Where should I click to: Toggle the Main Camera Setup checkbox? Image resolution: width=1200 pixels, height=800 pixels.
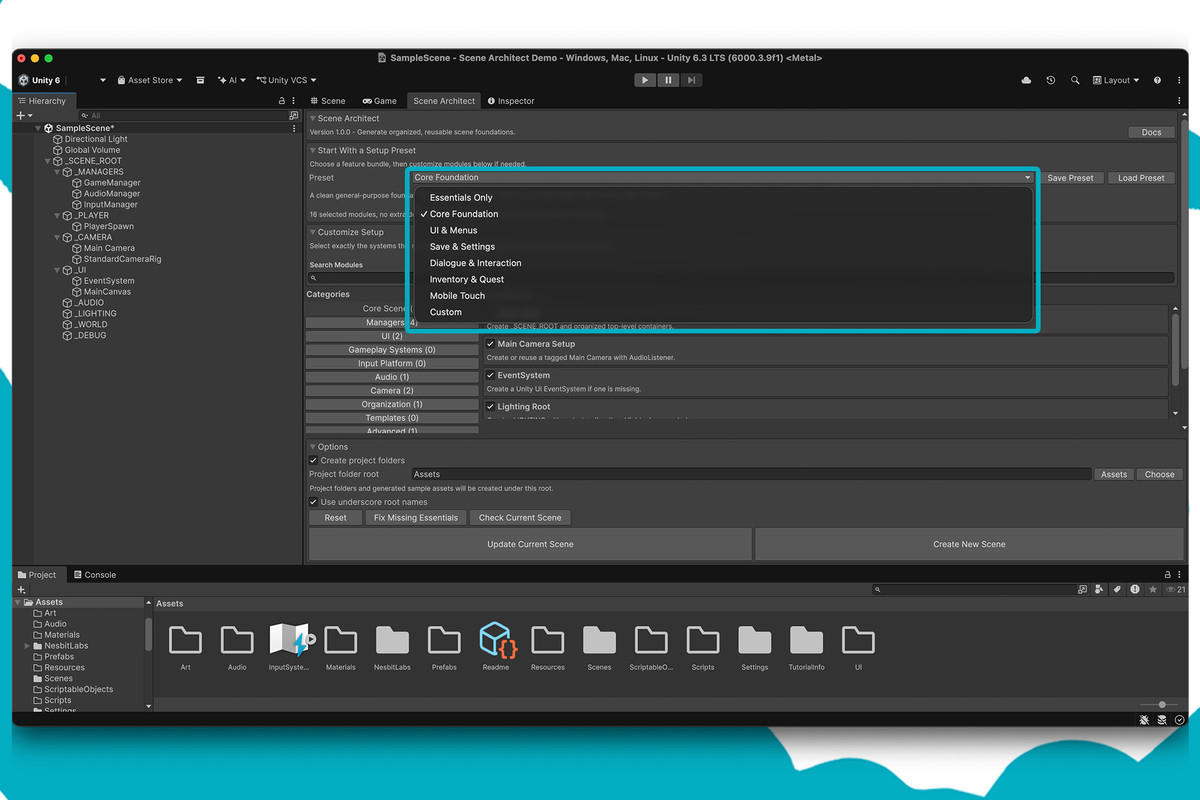click(491, 344)
